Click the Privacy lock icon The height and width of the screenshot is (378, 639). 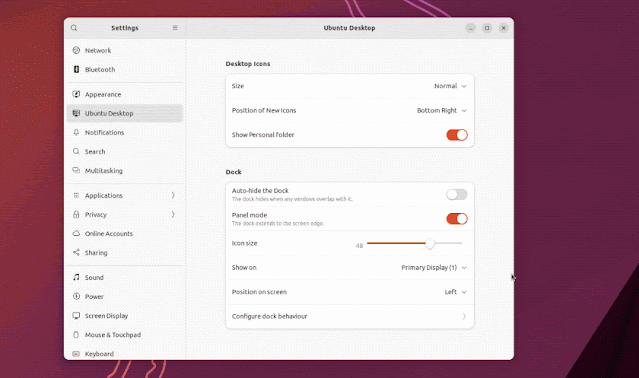point(76,214)
